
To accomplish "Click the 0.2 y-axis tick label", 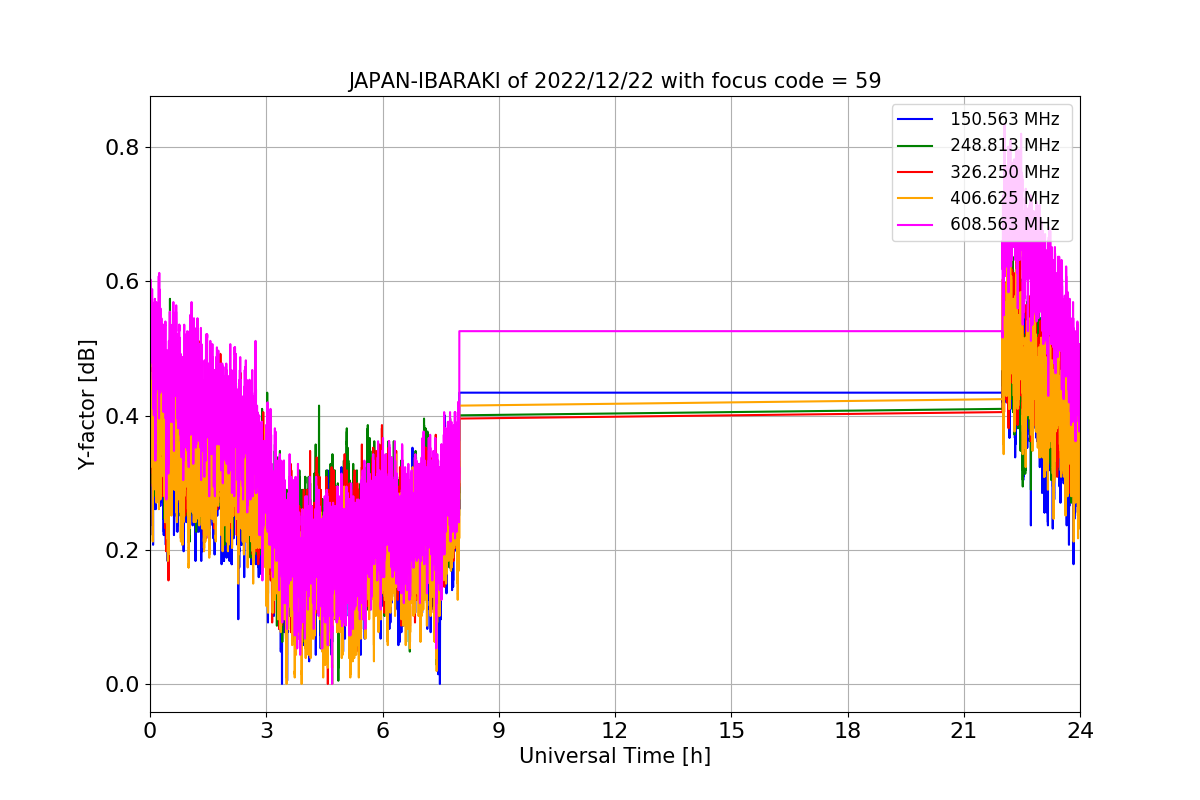I will [x=122, y=550].
